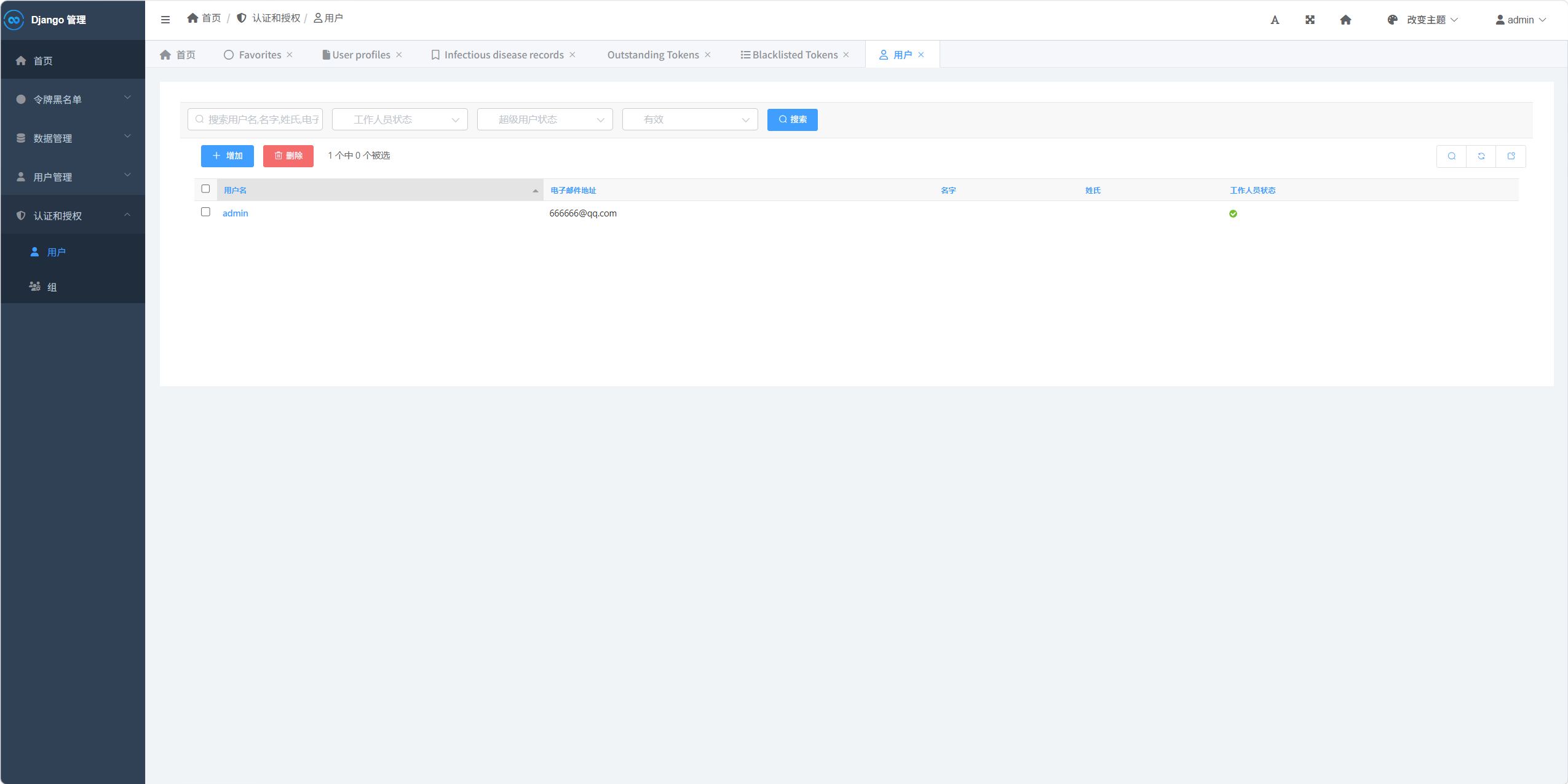Open the admin user link
This screenshot has height=784, width=1568.
click(235, 213)
